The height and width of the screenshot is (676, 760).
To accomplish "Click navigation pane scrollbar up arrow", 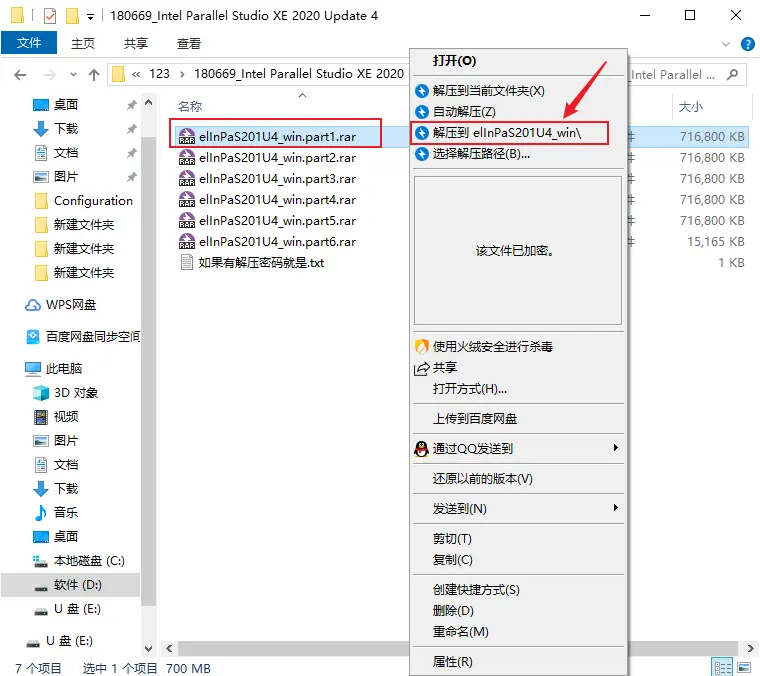I will pos(148,102).
